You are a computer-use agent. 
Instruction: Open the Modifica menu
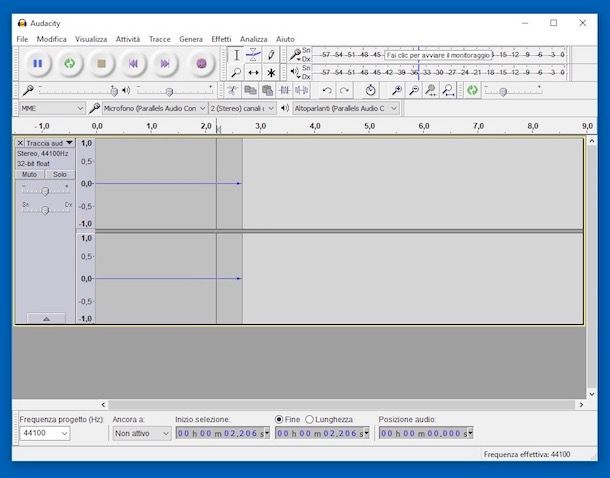coord(51,39)
